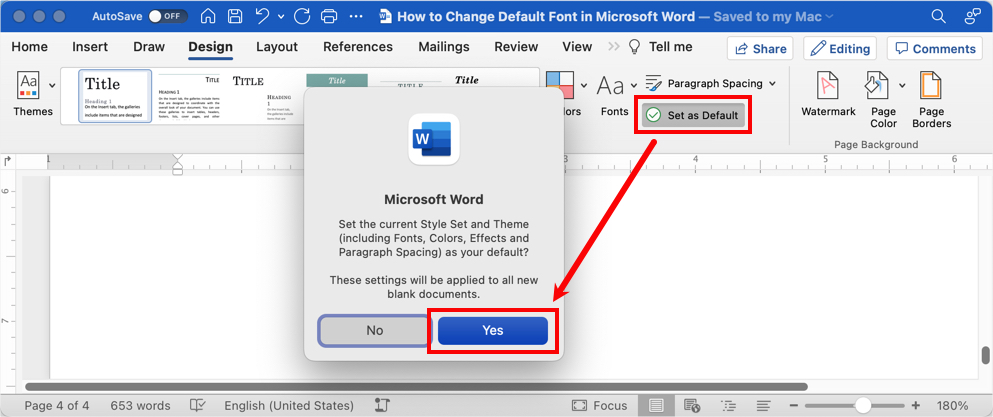The image size is (993, 417).
Task: Click the Fonts Aa icon
Action: (611, 85)
